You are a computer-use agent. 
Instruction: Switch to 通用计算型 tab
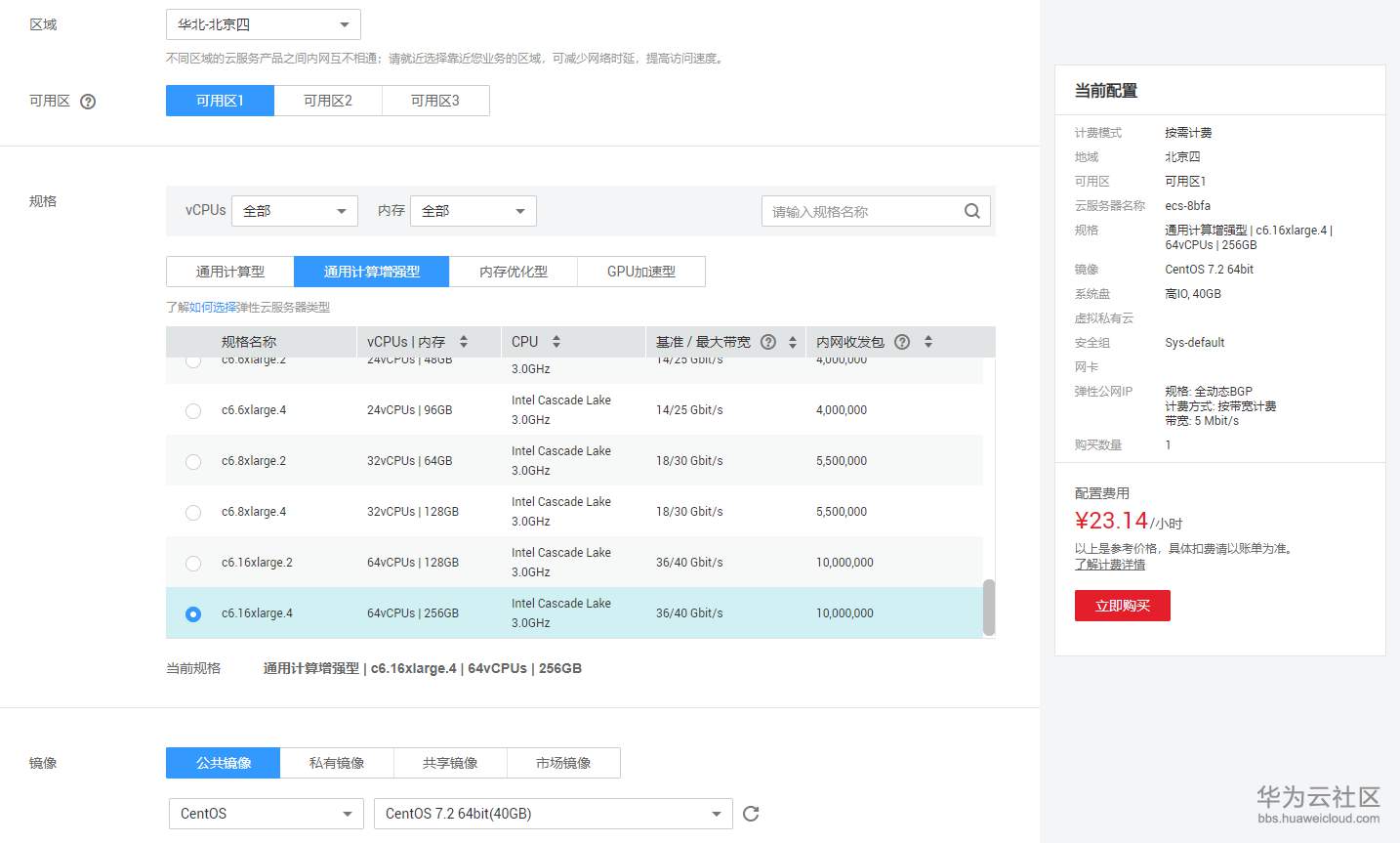230,272
